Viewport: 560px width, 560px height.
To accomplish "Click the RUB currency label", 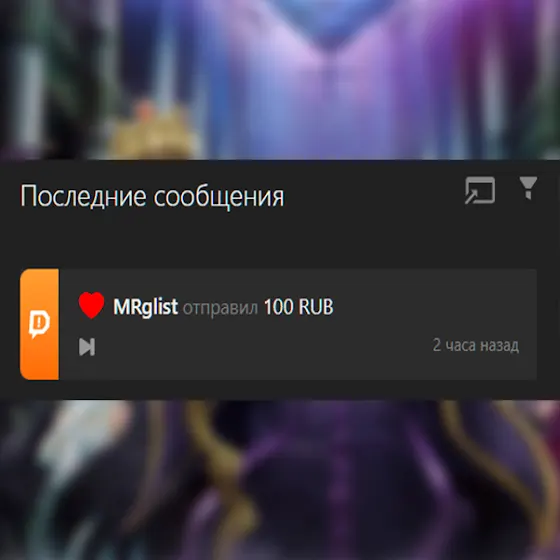I will pos(316,307).
